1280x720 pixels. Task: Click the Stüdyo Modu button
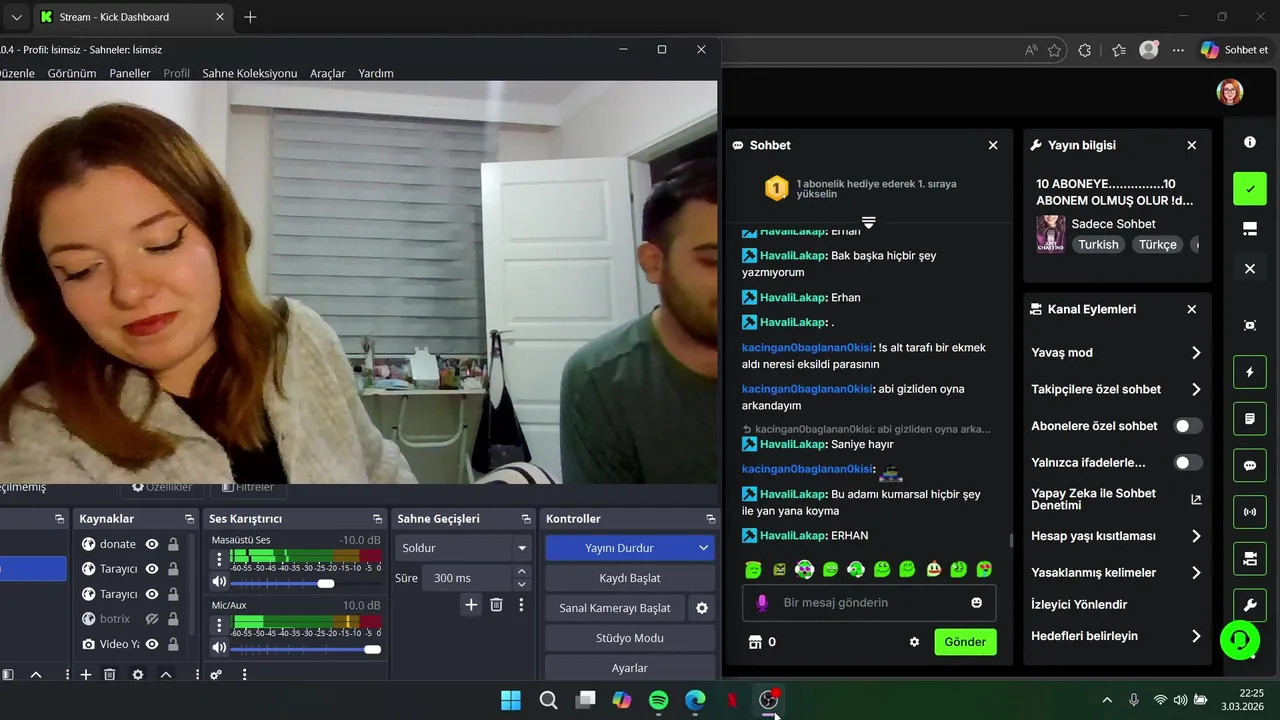click(x=629, y=638)
